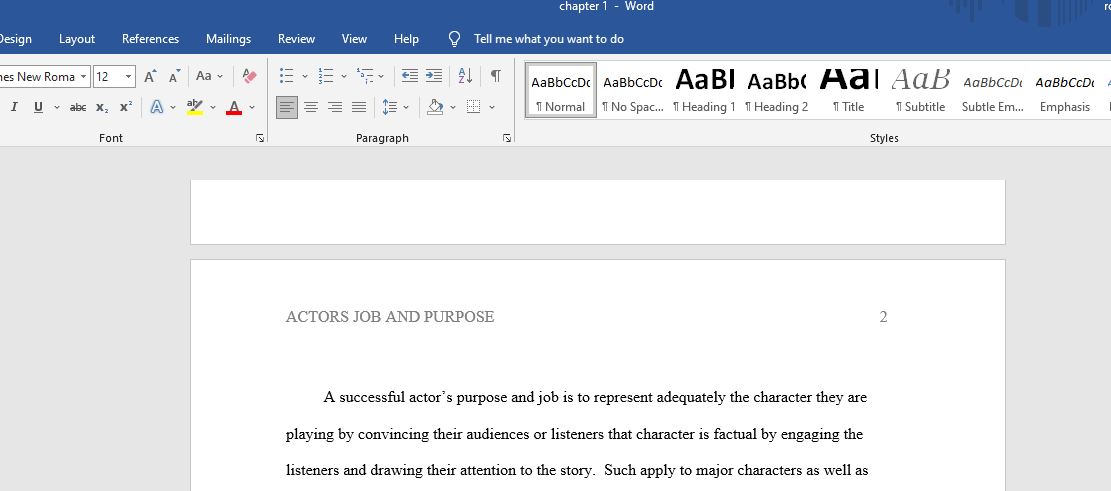Screen dimensions: 1111x491
Task: Expand font color dropdown arrow
Action: (x=252, y=108)
